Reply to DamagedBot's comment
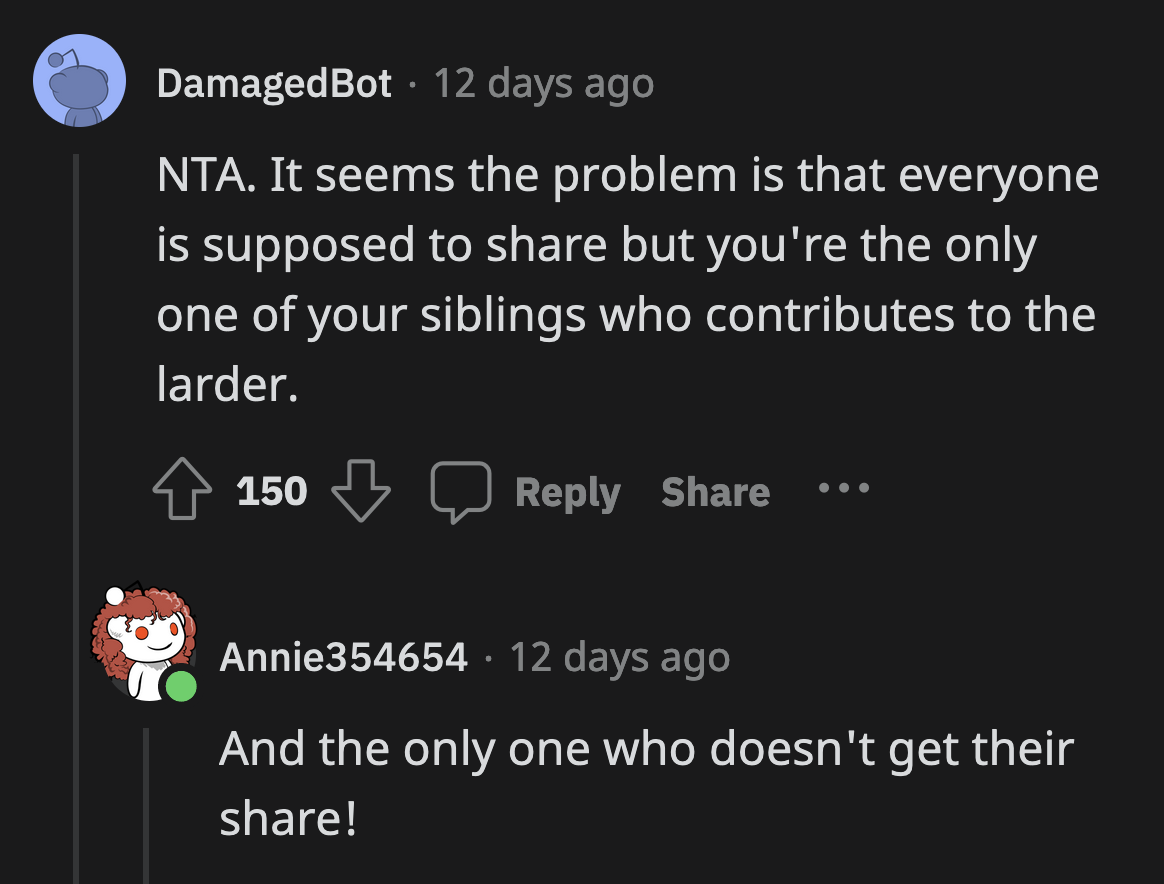The image size is (1164, 884). (566, 491)
